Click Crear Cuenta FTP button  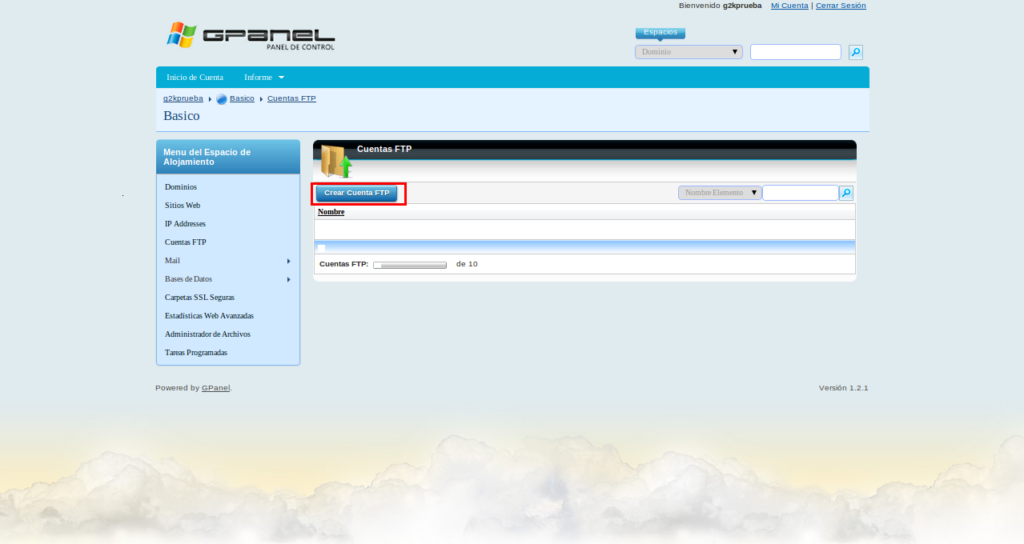(357, 193)
